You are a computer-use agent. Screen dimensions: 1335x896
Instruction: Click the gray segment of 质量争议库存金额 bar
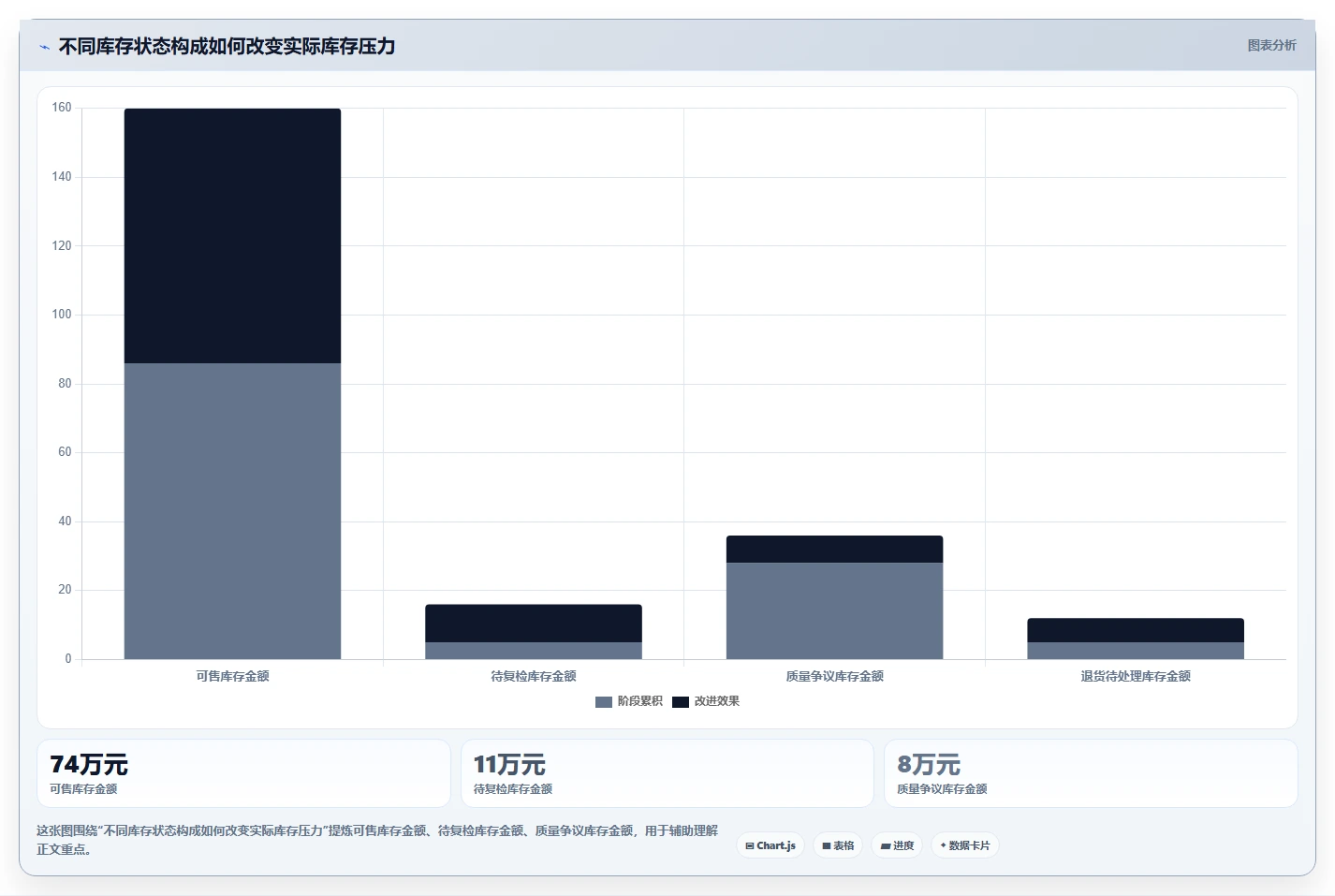click(834, 610)
